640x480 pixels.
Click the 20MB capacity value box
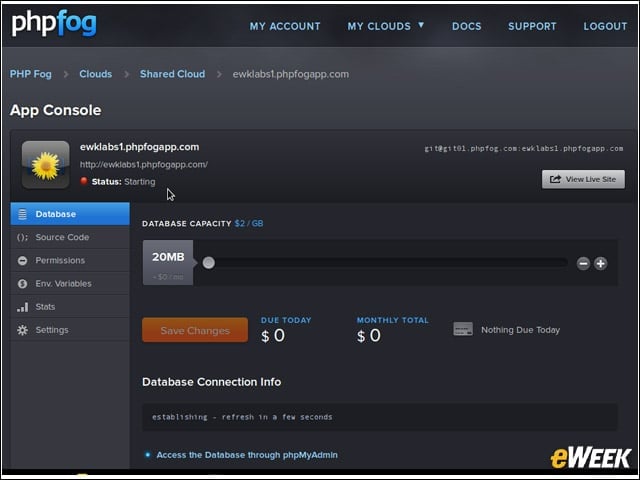click(168, 262)
